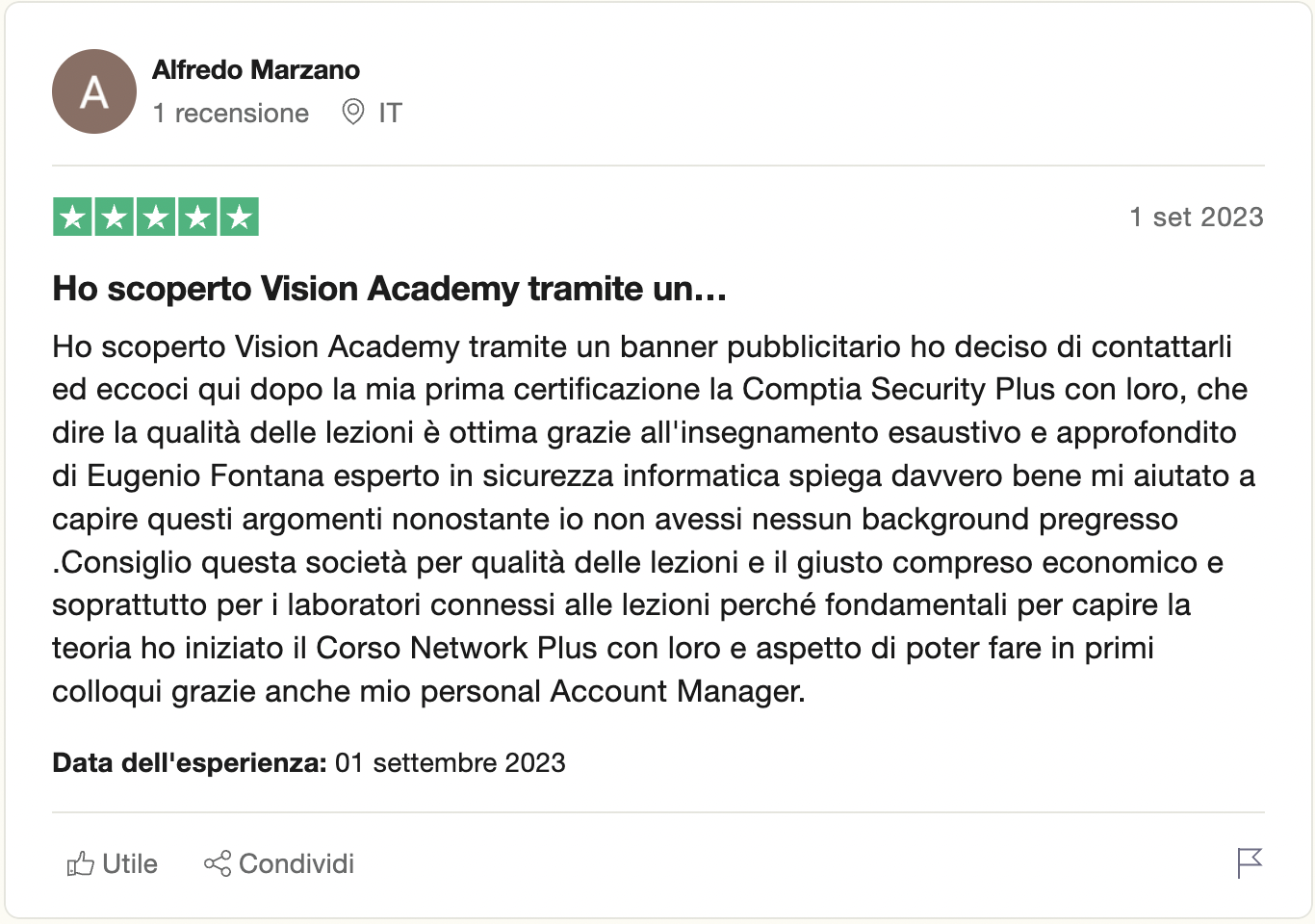The width and height of the screenshot is (1315, 924).
Task: Click the share icon beside Condividi
Action: point(218,863)
